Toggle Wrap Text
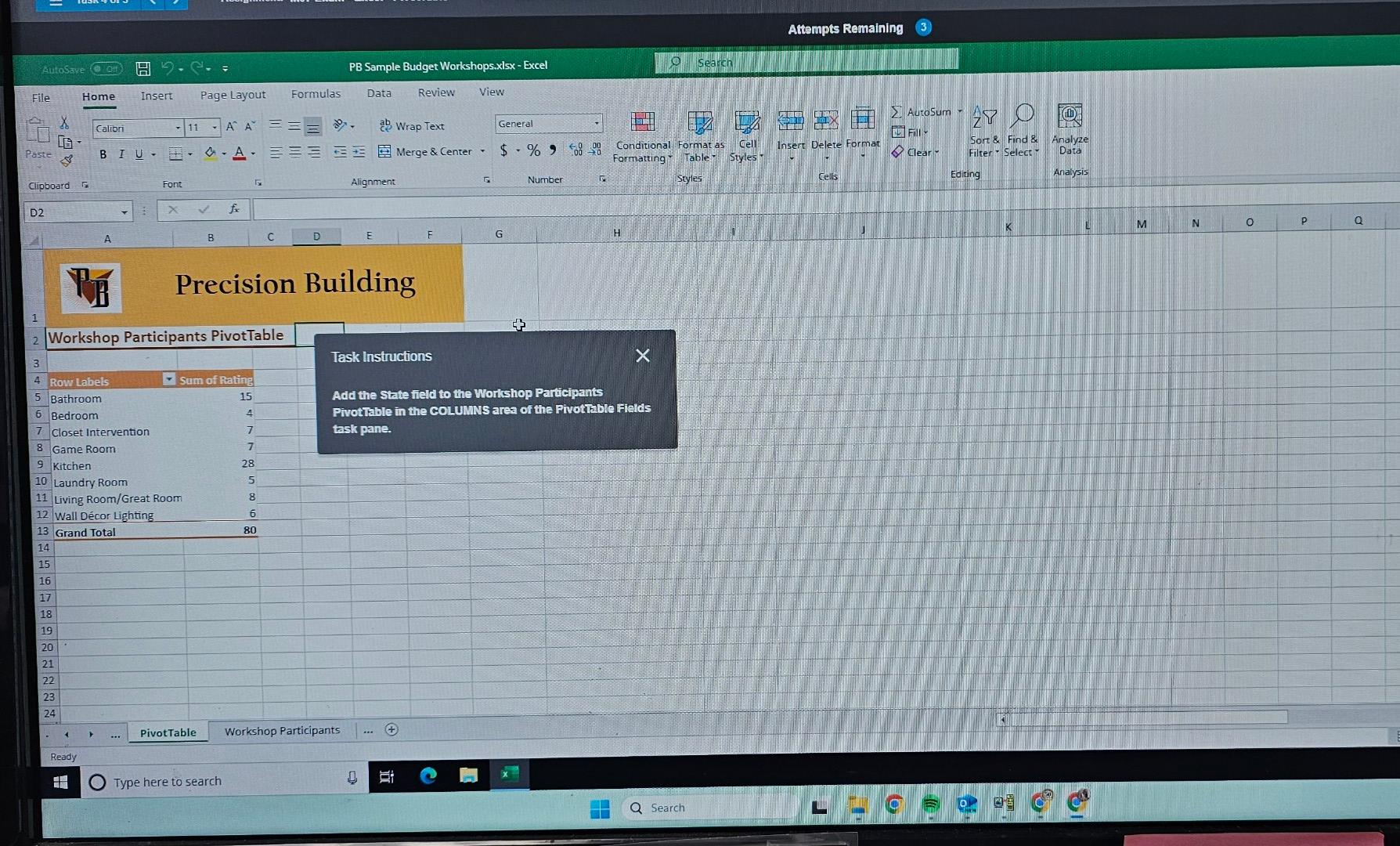 pos(413,125)
